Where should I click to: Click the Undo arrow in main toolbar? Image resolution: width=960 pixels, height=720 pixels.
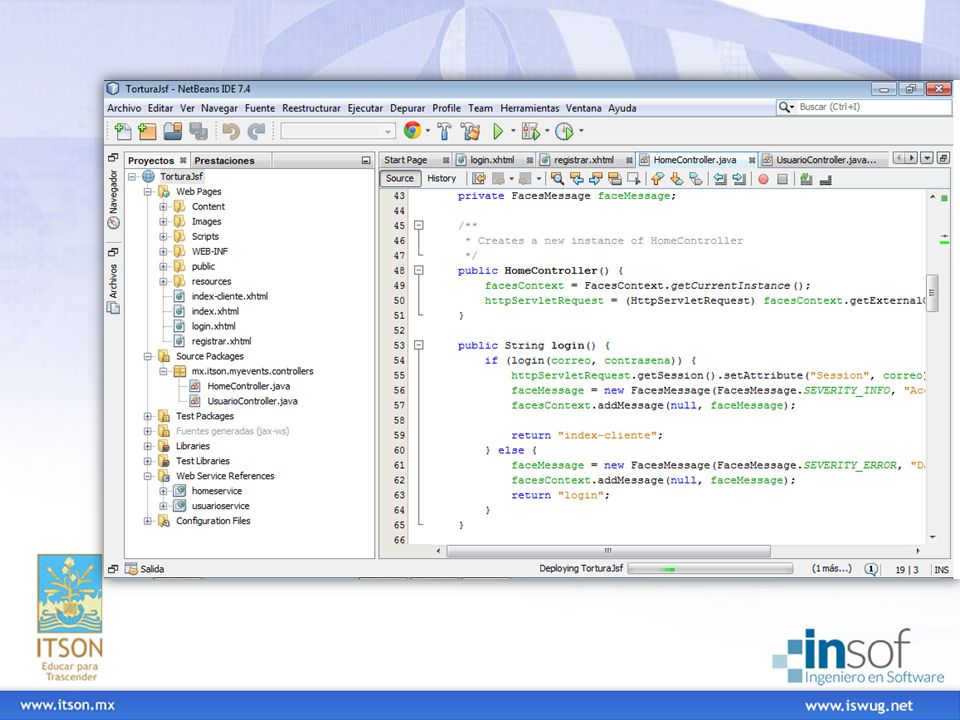[x=231, y=130]
